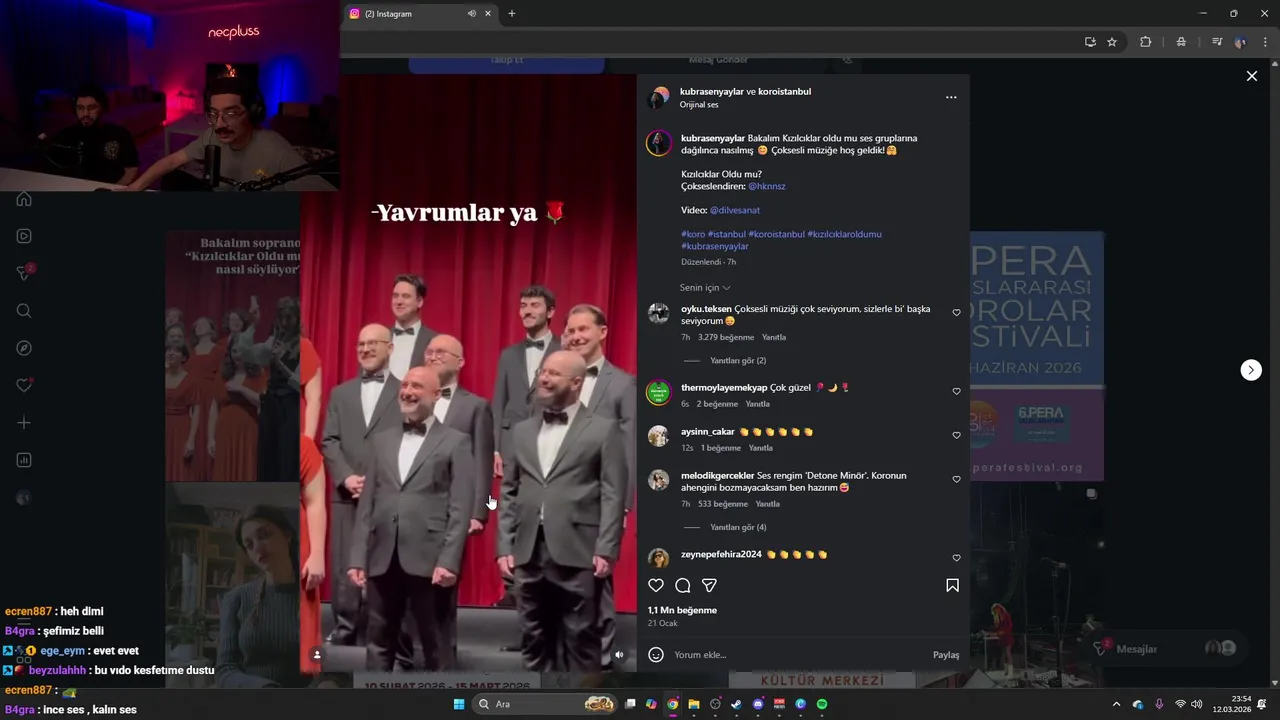Open Notifications heart in the Instagram sidebar
The width and height of the screenshot is (1280, 720).
click(x=24, y=385)
